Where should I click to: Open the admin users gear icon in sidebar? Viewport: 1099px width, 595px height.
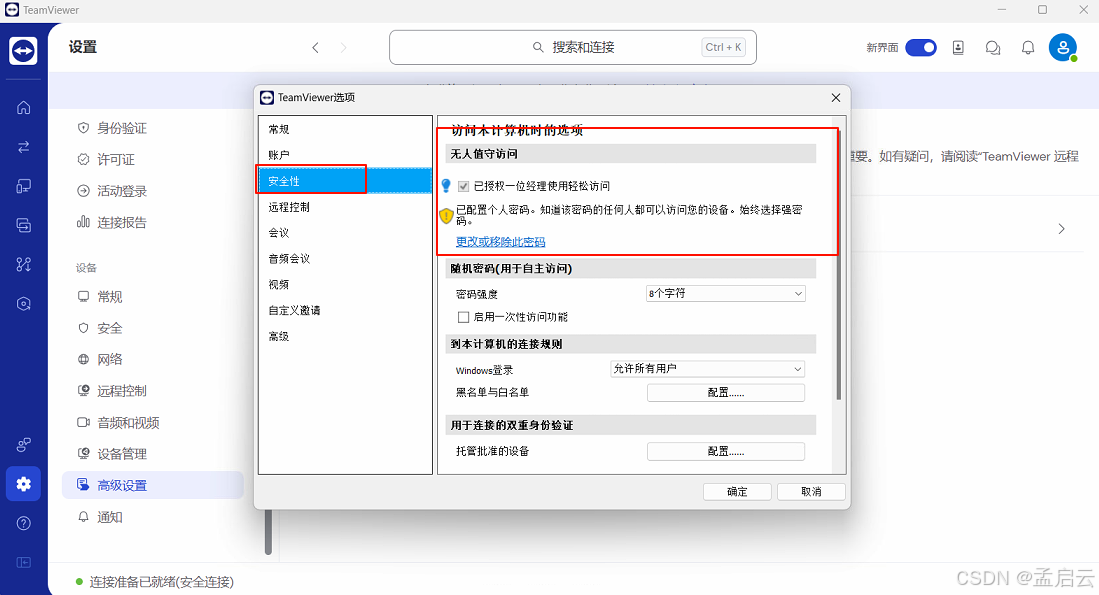24,445
